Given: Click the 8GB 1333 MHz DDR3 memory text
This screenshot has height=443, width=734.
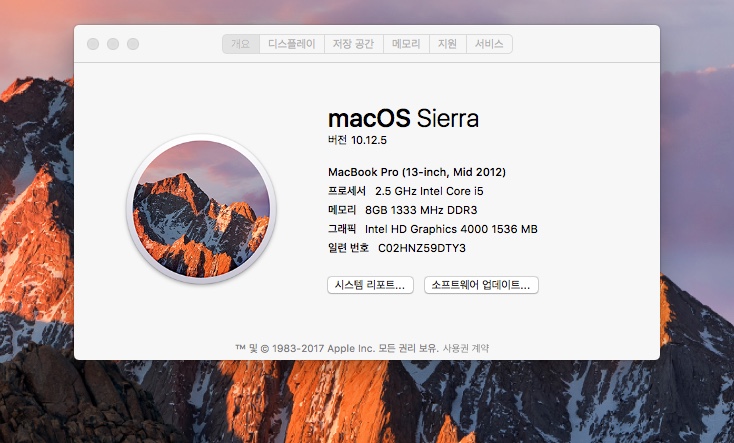Looking at the screenshot, I should (421, 210).
